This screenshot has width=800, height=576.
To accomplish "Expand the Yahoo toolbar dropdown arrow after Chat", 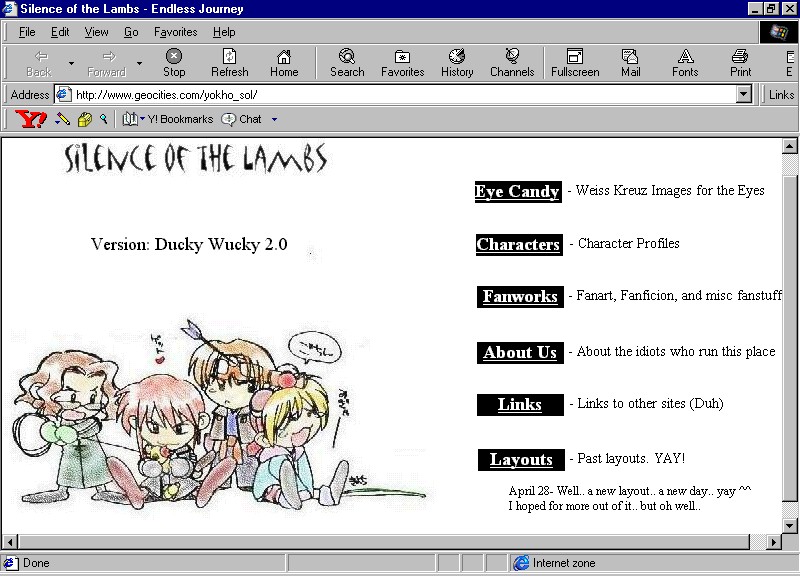I will click(x=274, y=119).
